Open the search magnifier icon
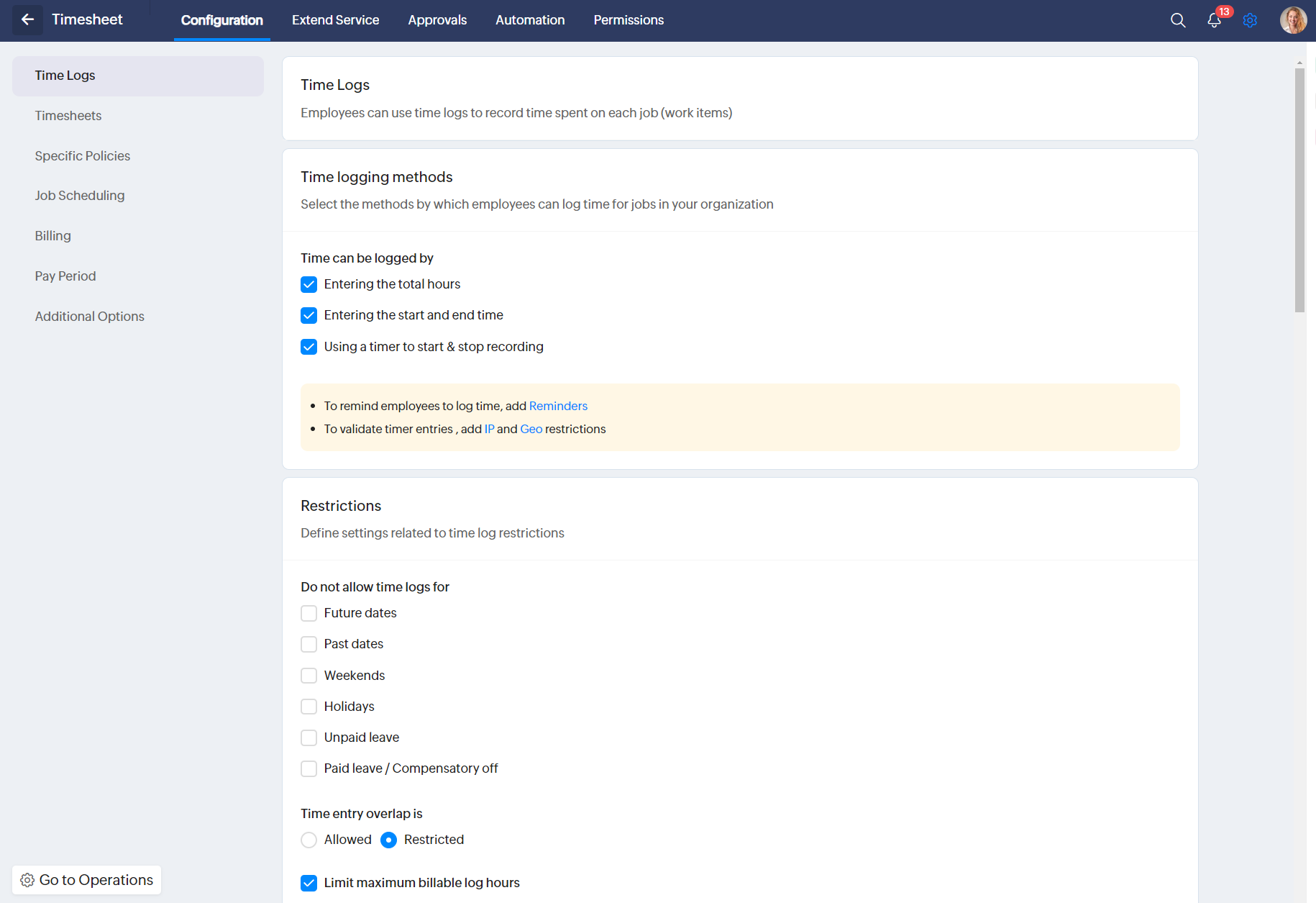The height and width of the screenshot is (903, 1316). 1178,20
